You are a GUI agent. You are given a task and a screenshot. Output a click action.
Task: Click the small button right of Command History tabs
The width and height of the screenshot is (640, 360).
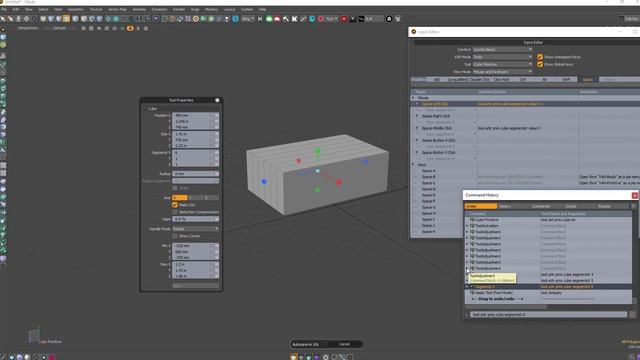point(633,206)
